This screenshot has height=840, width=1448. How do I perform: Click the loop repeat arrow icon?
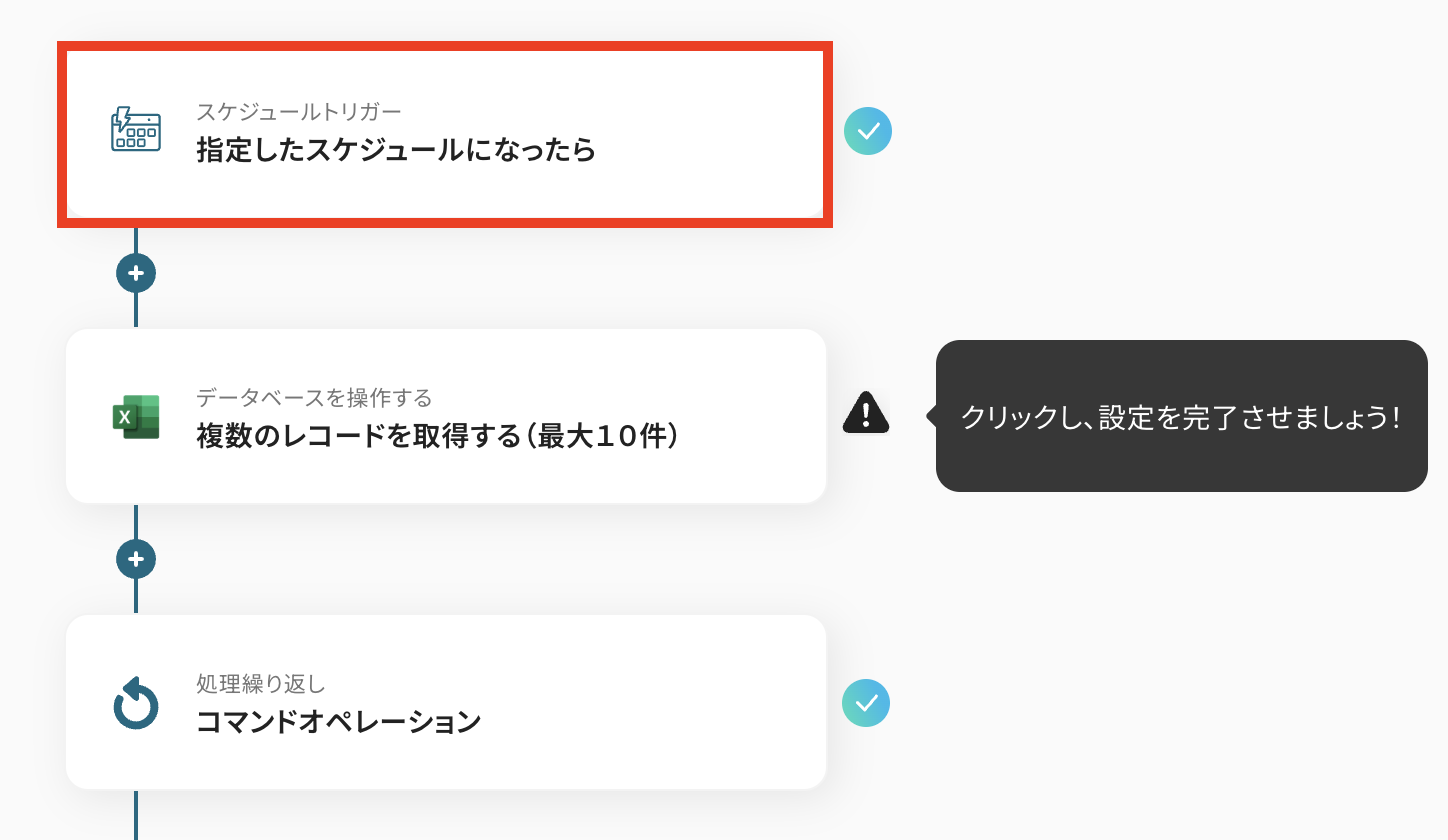point(136,703)
